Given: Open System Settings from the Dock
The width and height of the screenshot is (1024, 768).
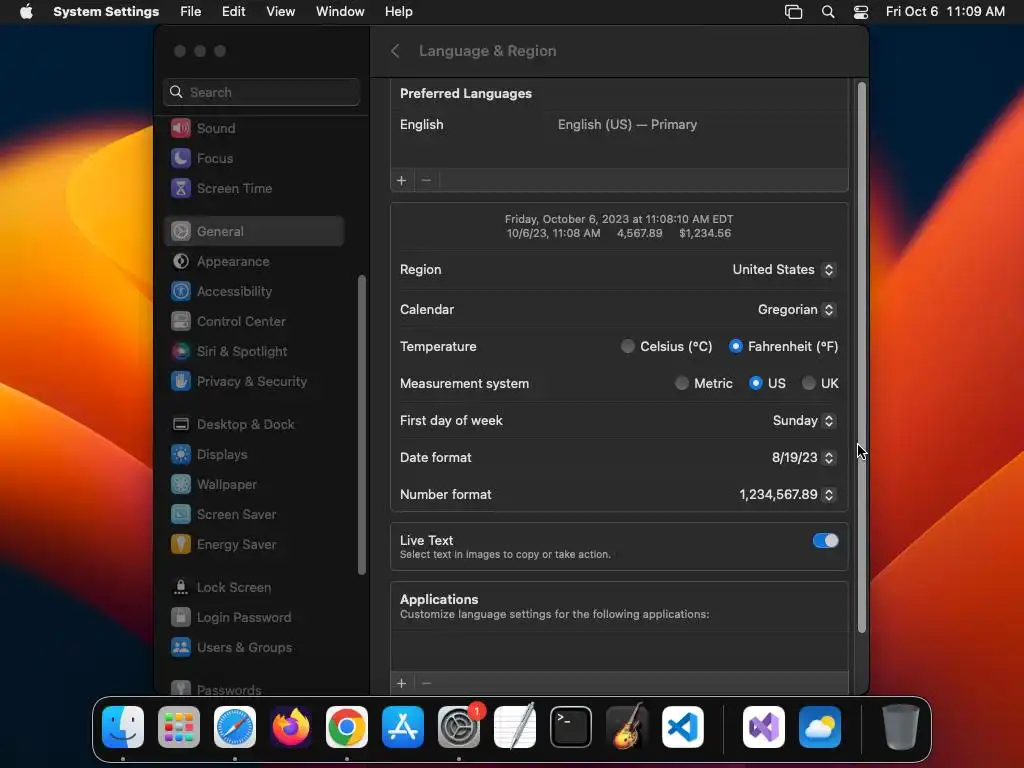Looking at the screenshot, I should [x=459, y=727].
